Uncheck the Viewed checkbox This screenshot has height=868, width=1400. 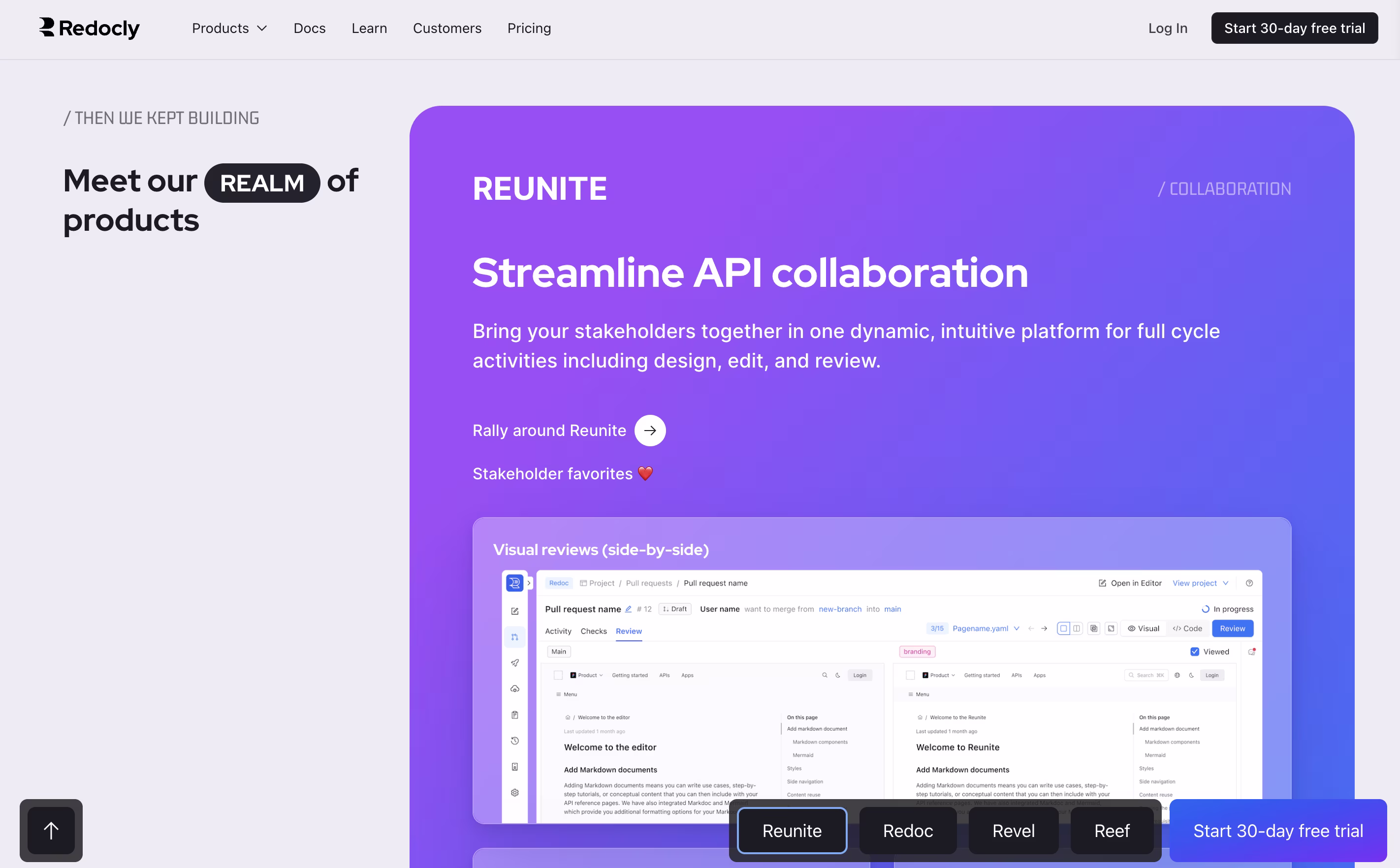pos(1194,651)
